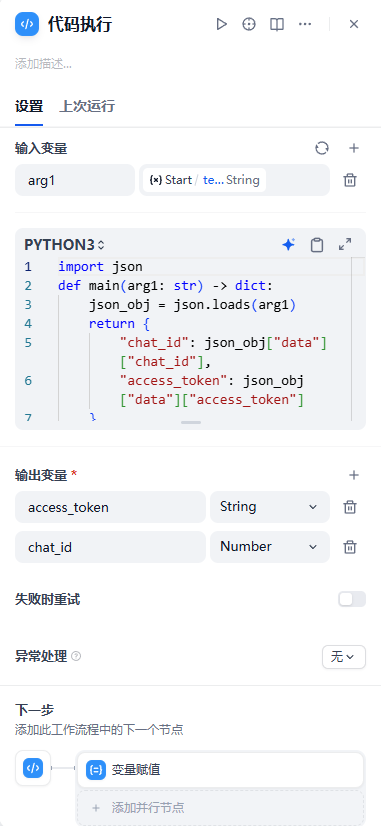Copy code using clipboard icon
381x826 pixels.
[317, 244]
